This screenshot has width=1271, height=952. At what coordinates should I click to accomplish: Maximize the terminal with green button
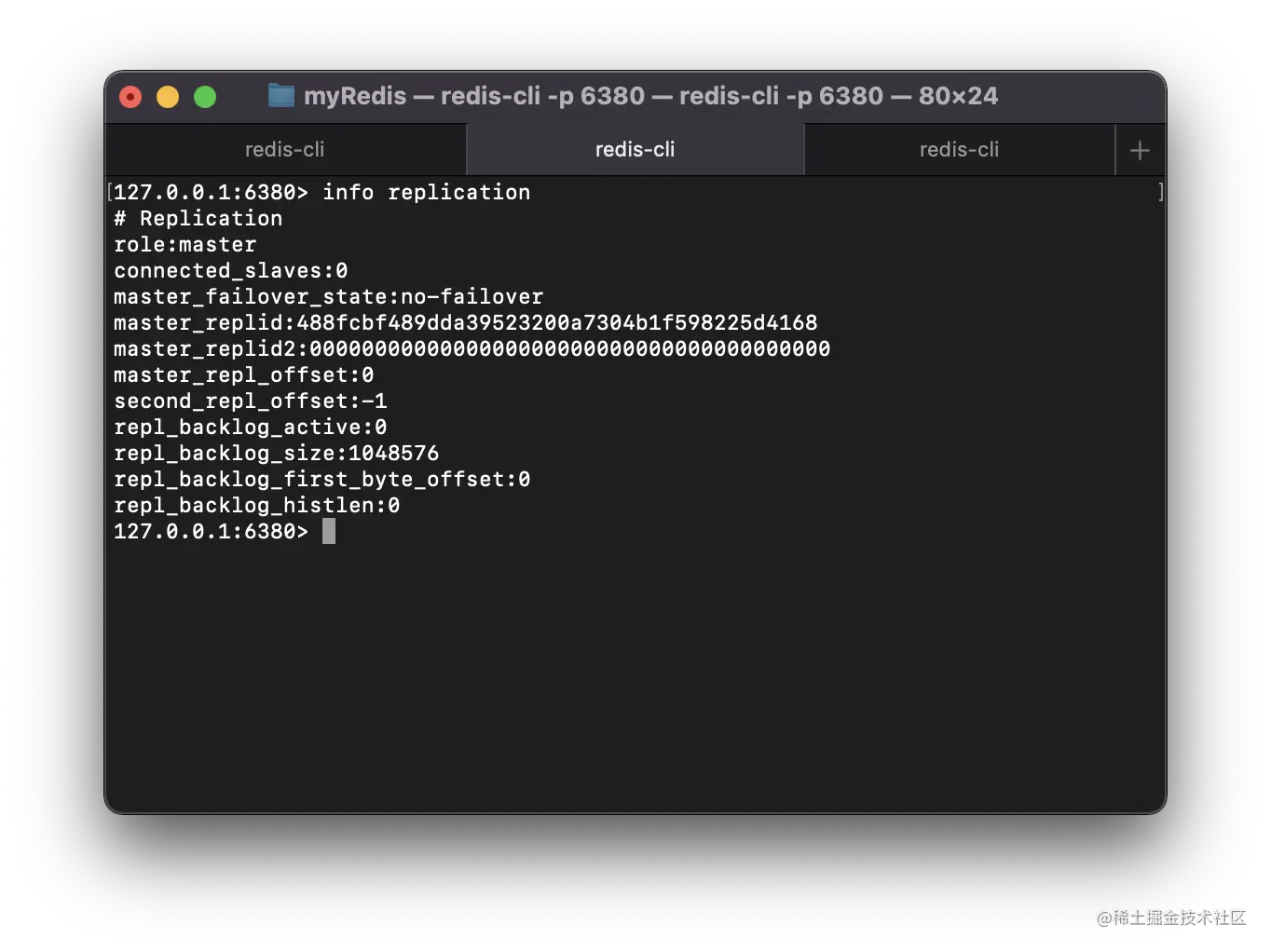pos(205,96)
